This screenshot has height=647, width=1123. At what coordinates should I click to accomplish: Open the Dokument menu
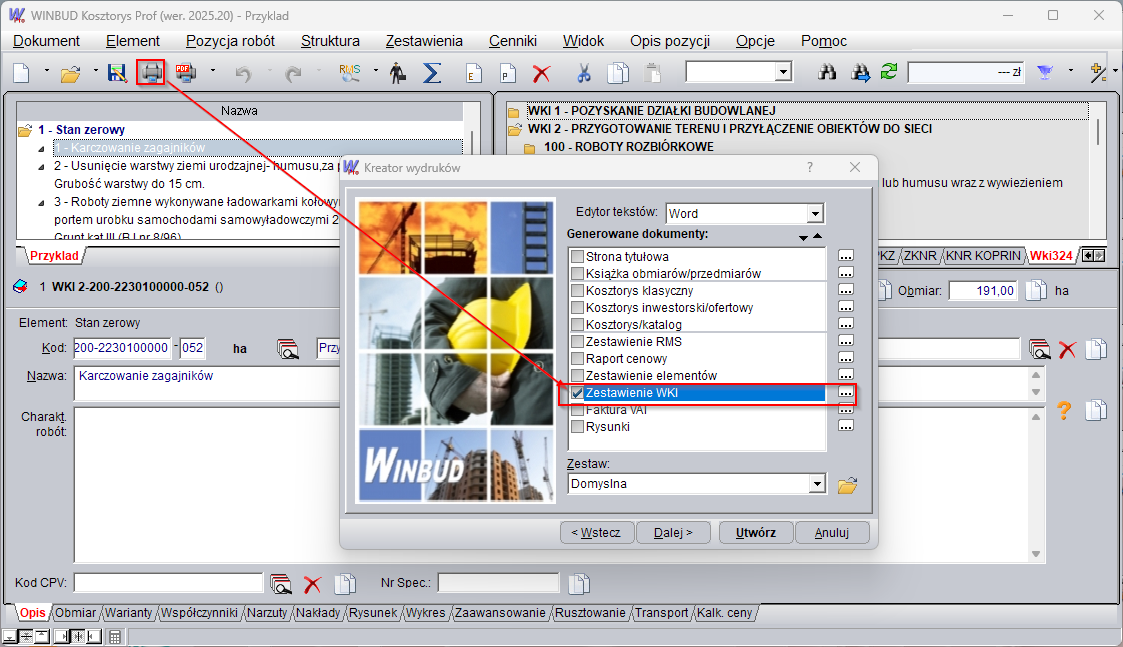[47, 42]
